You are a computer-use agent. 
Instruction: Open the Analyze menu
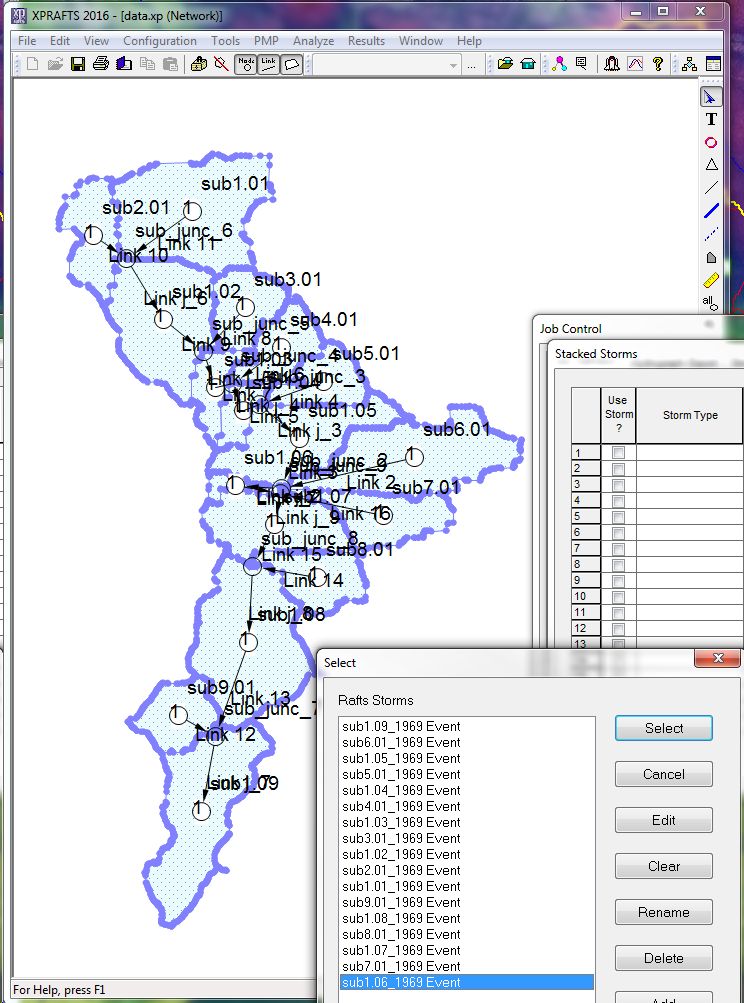[313, 41]
